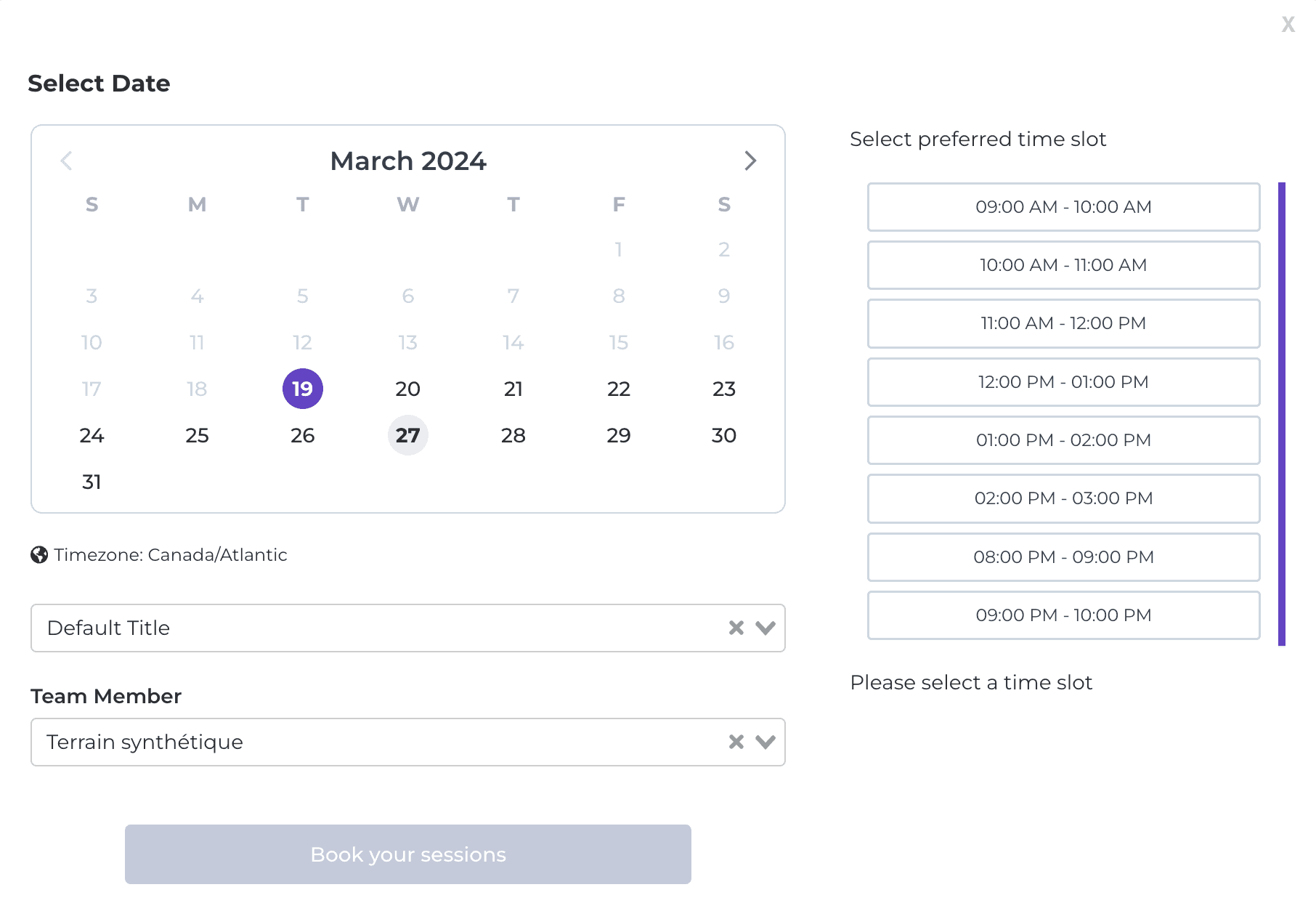Go to previous month in calendar
This screenshot has height=911, width=1316.
pyautogui.click(x=66, y=161)
